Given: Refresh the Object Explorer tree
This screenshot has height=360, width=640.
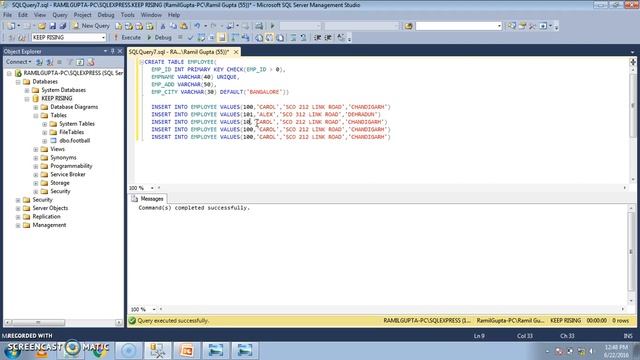Looking at the screenshot, I should point(80,62).
